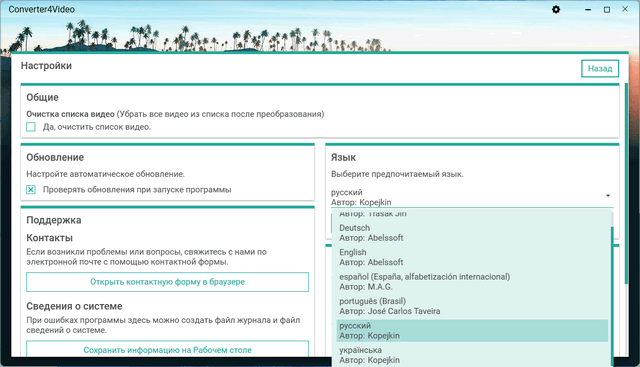Click the 'Обновление' section heading

tap(55, 158)
